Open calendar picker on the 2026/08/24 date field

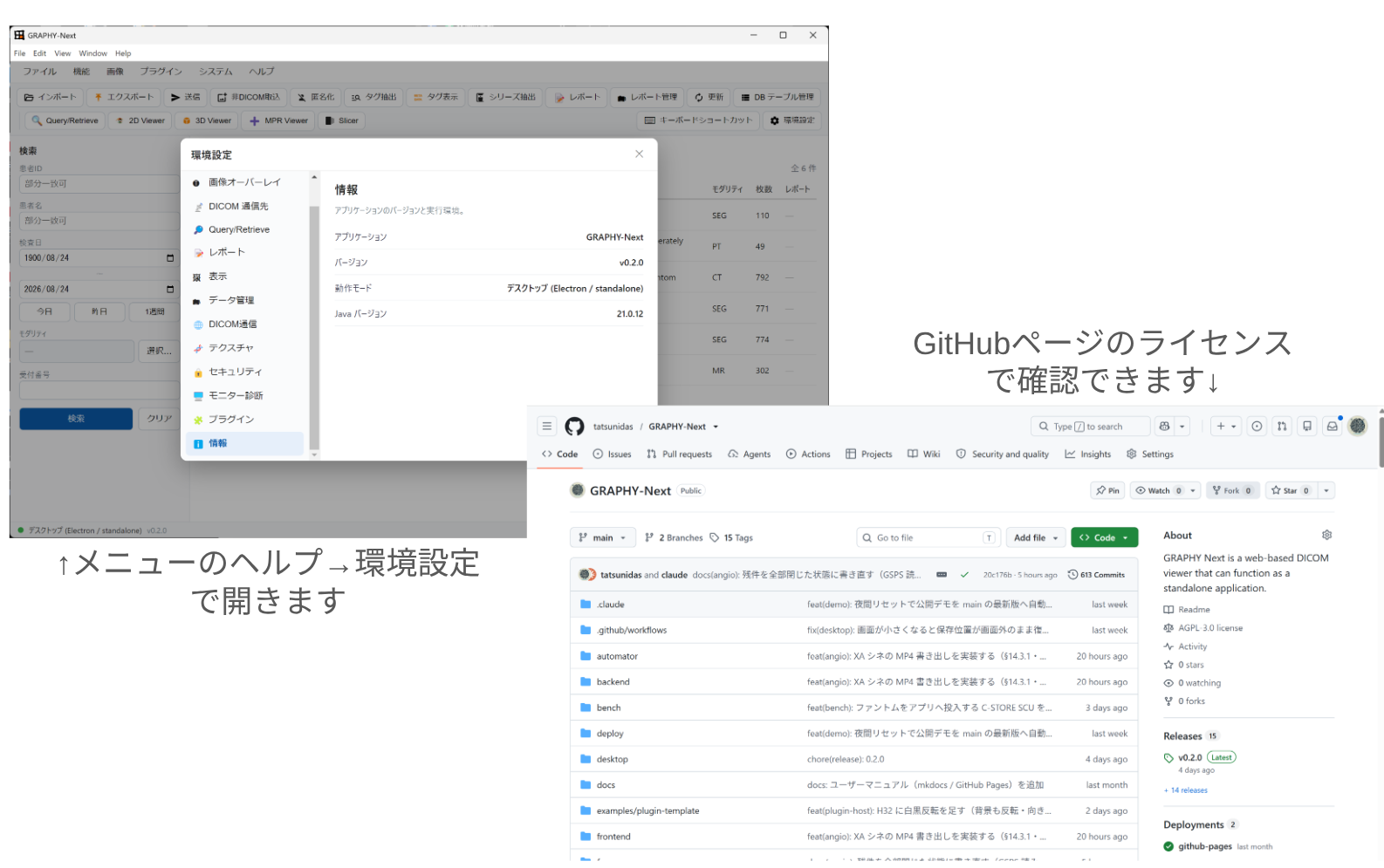(x=170, y=290)
